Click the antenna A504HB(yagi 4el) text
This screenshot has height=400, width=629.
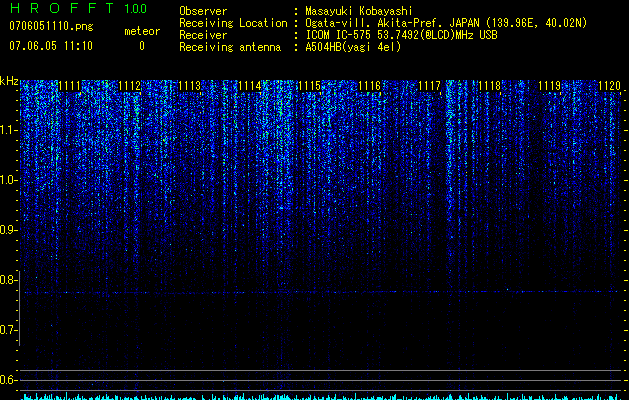pos(353,47)
